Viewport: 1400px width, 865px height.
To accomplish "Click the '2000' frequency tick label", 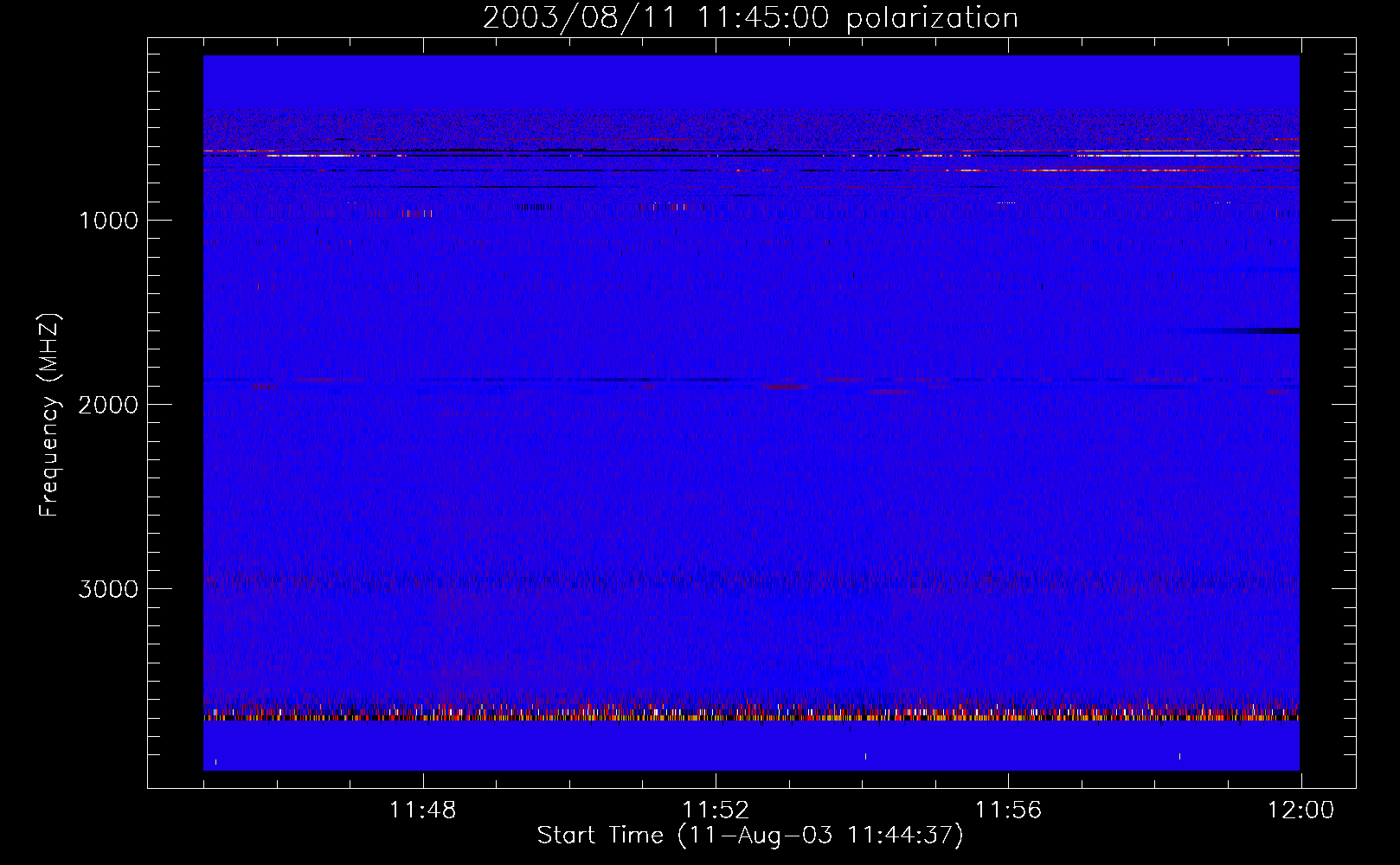I will (108, 405).
